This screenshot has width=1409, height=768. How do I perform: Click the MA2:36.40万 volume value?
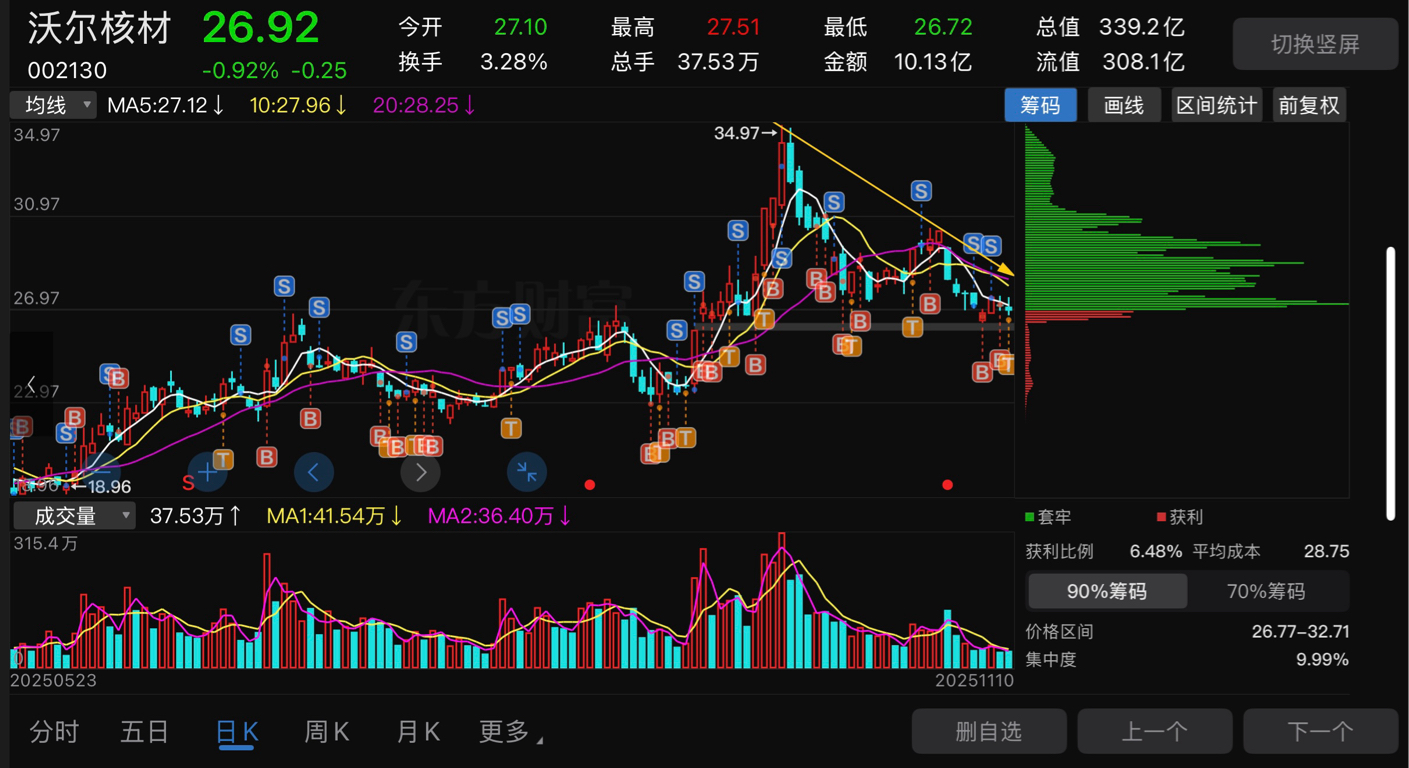click(500, 516)
